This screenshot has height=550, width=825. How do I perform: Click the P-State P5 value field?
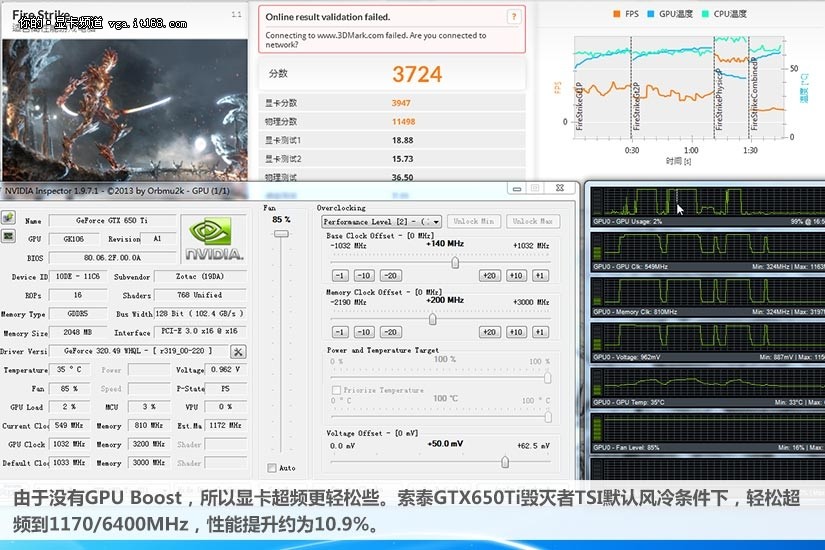[225, 388]
